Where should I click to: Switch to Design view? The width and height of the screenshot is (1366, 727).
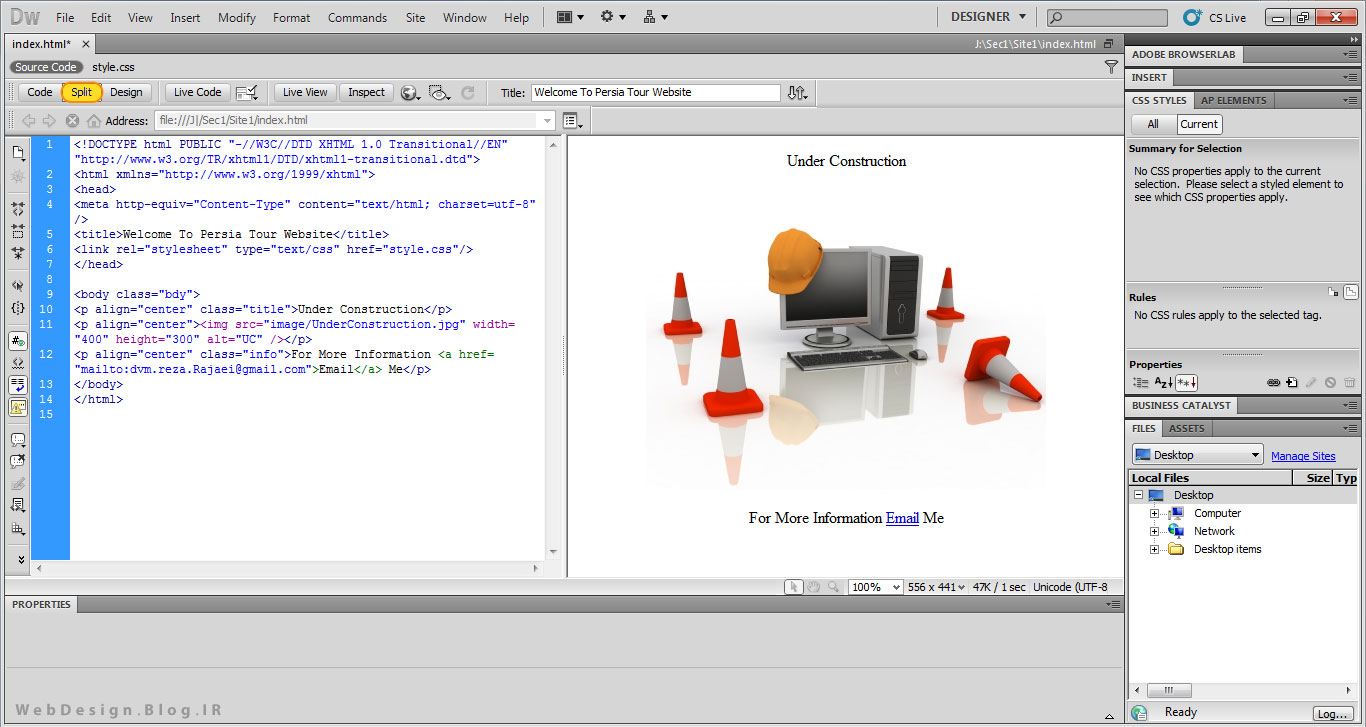[x=126, y=92]
